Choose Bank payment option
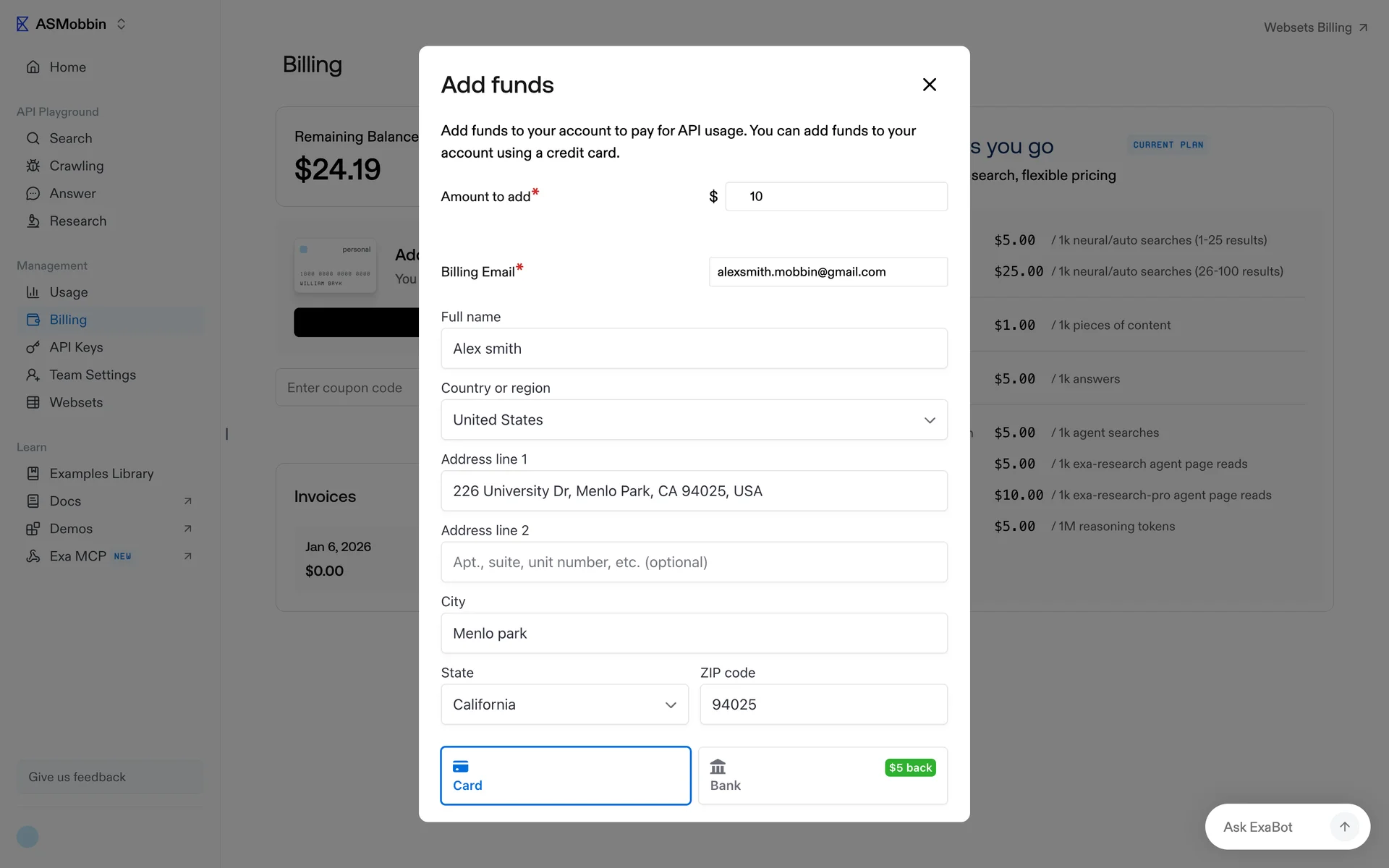1389x868 pixels. [x=823, y=775]
